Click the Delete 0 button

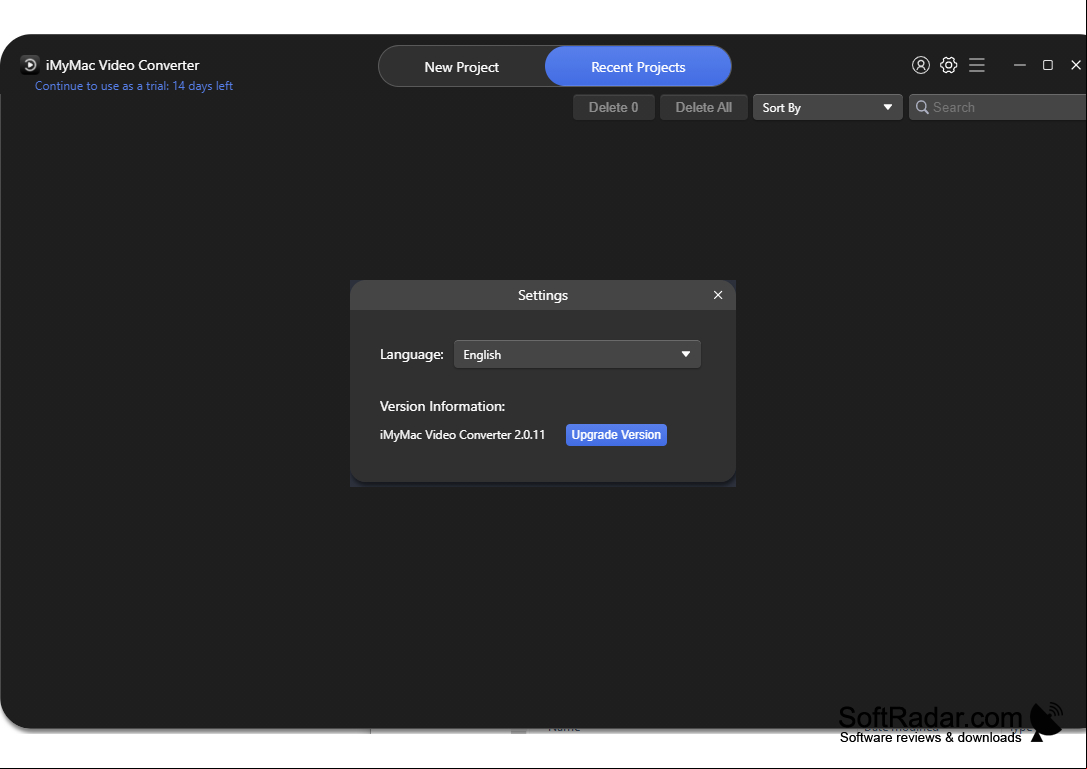(614, 107)
